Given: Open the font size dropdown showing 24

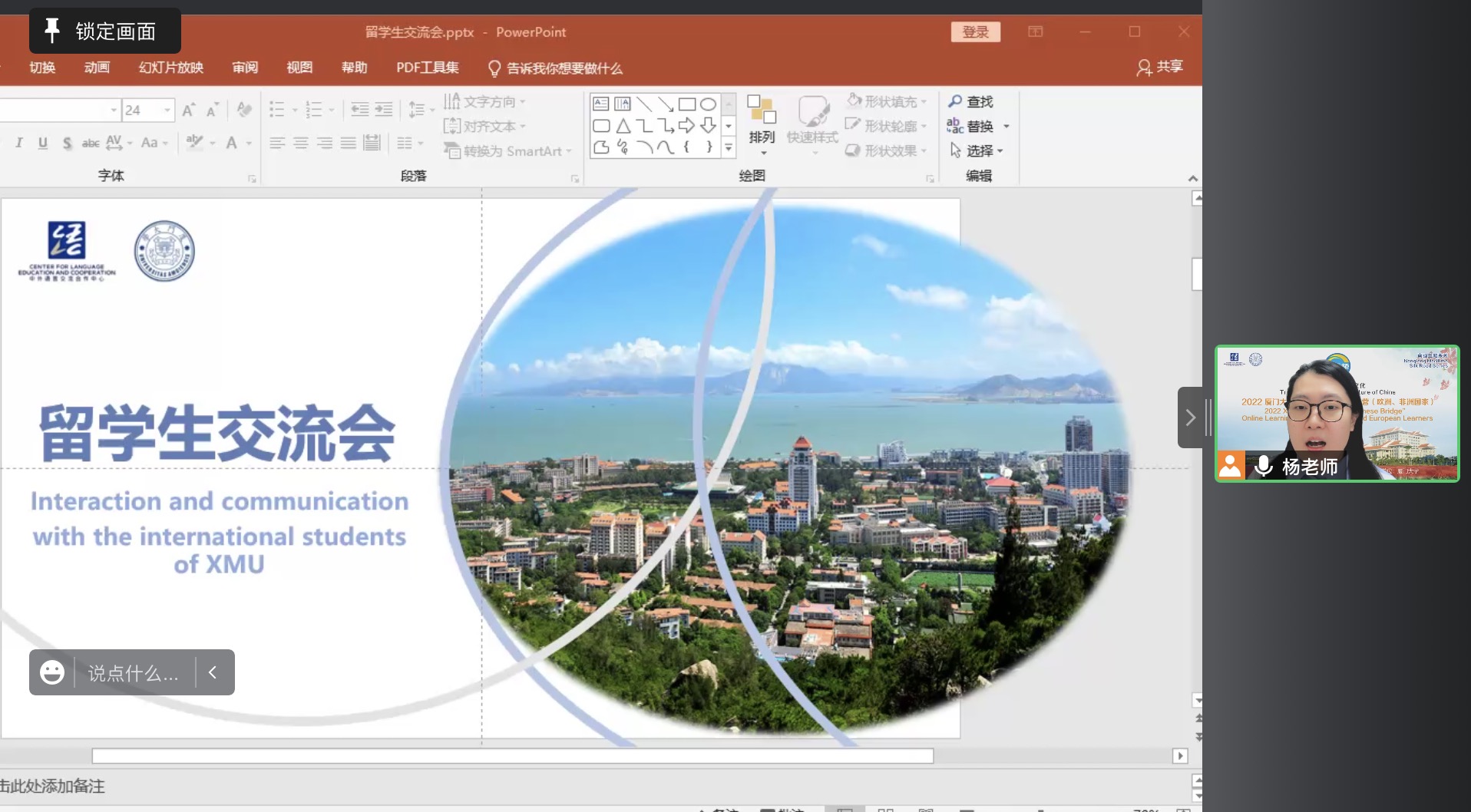Looking at the screenshot, I should 167,111.
